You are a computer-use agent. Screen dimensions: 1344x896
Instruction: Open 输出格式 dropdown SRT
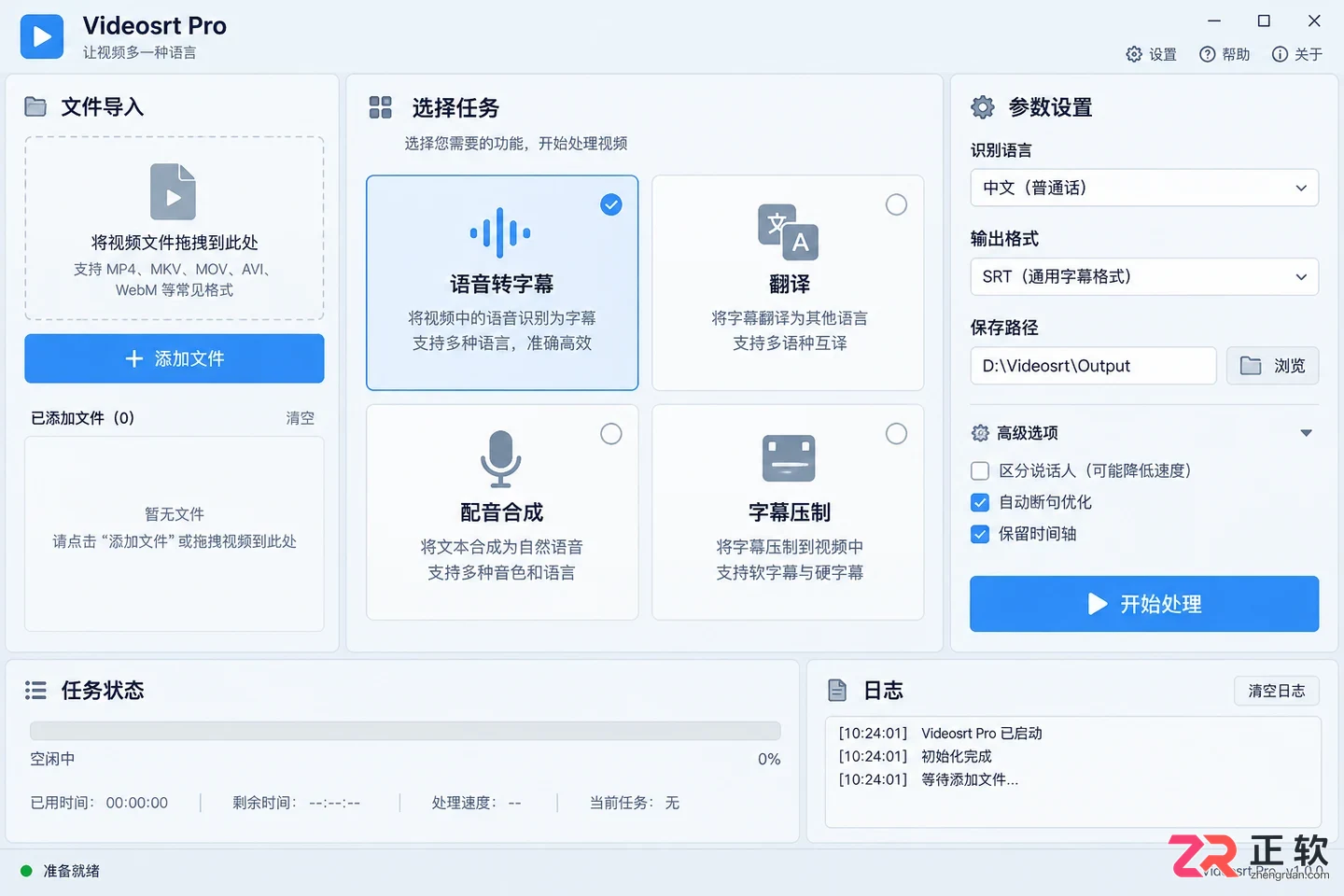pyautogui.click(x=1144, y=276)
